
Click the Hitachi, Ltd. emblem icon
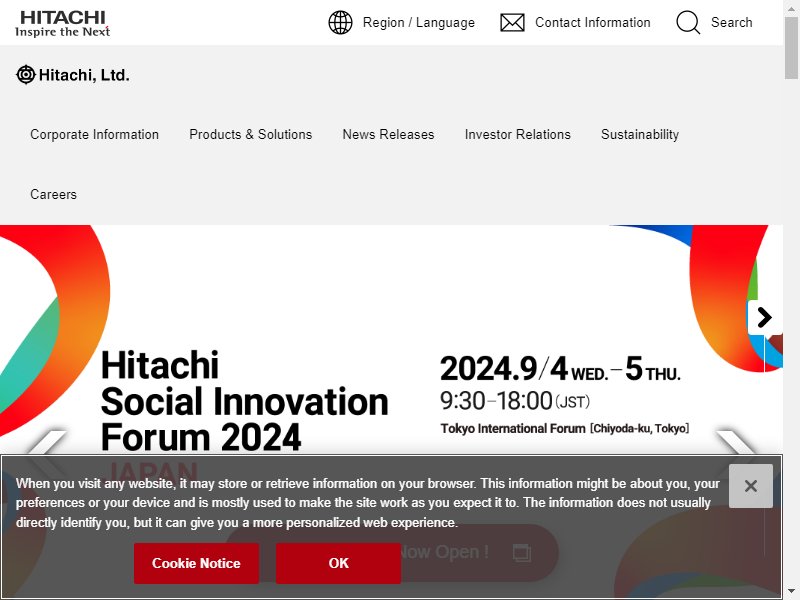26,75
